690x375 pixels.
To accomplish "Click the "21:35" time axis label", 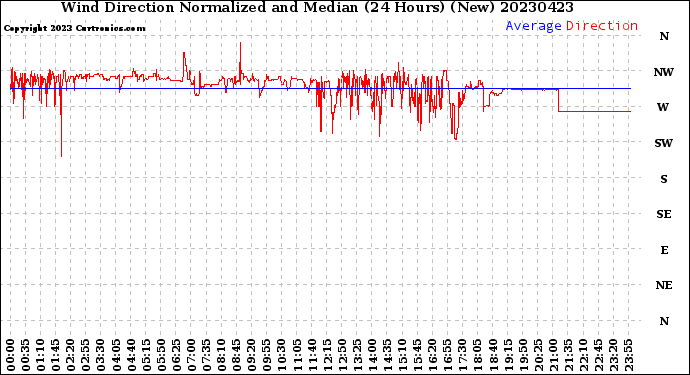I will [568, 355].
